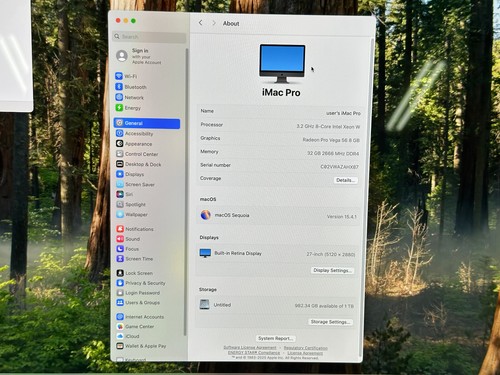
Task: Open the Sound icon
Action: tap(120, 239)
